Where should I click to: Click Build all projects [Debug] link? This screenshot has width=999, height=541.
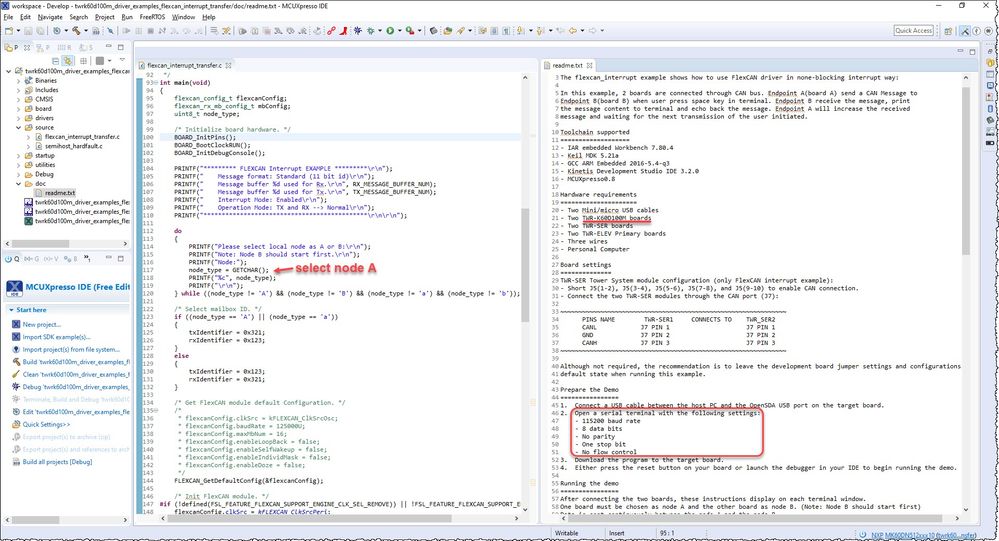(57, 462)
